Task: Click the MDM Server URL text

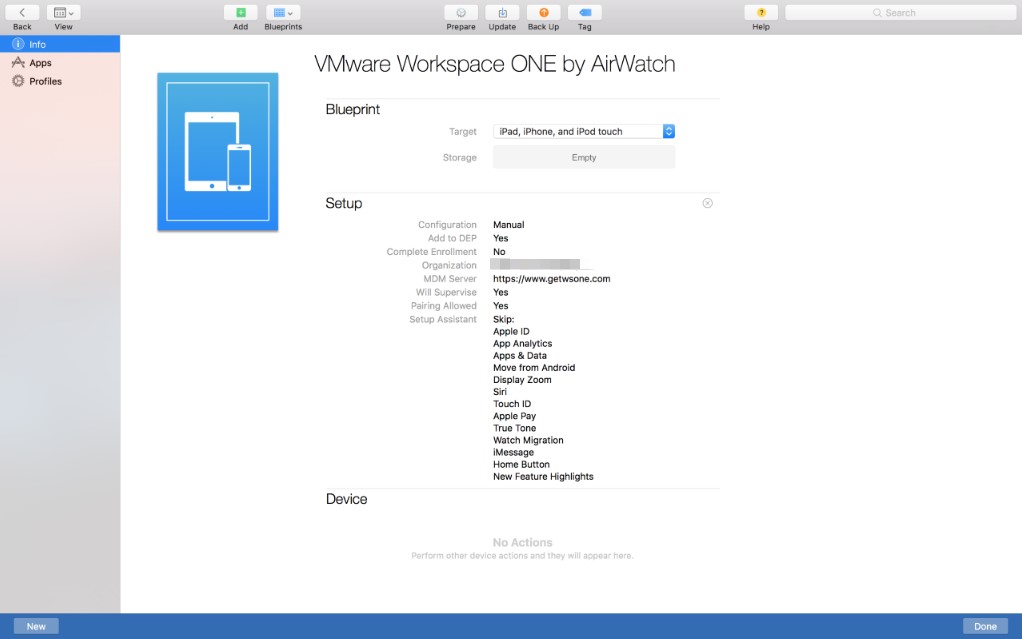Action: point(551,279)
